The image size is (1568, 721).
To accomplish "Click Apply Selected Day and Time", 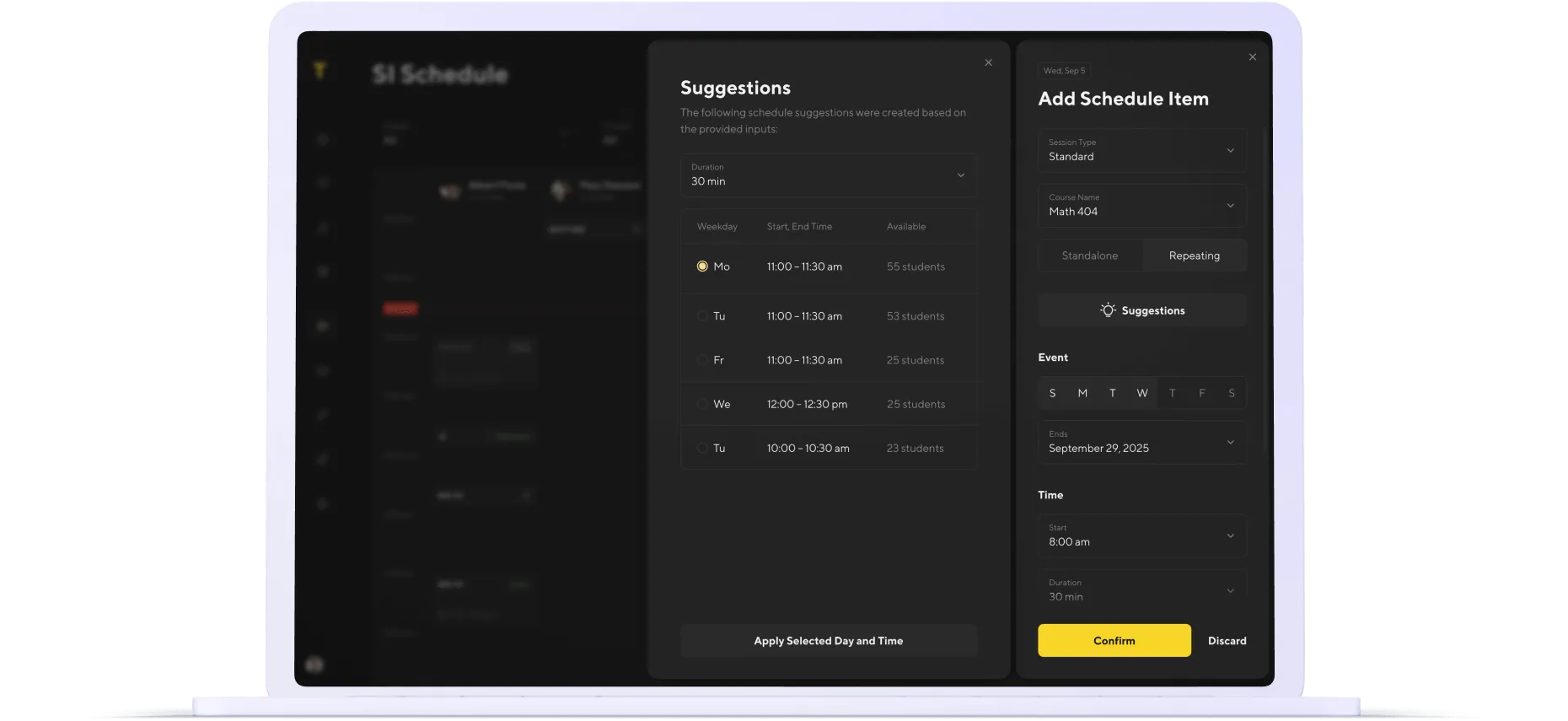I will tap(829, 641).
